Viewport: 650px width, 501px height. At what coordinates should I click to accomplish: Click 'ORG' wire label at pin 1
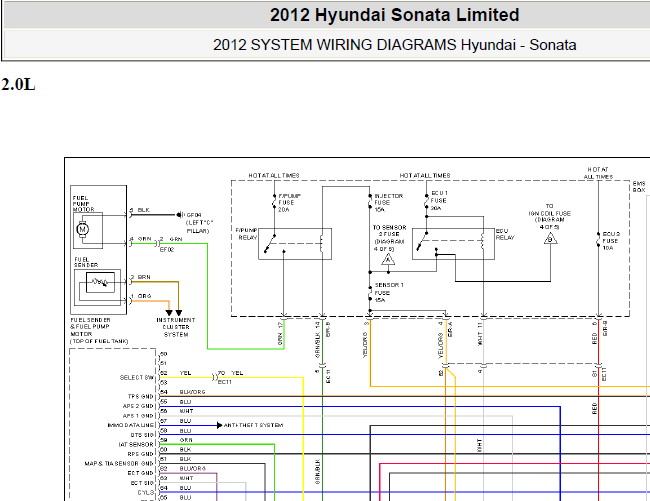coord(145,296)
